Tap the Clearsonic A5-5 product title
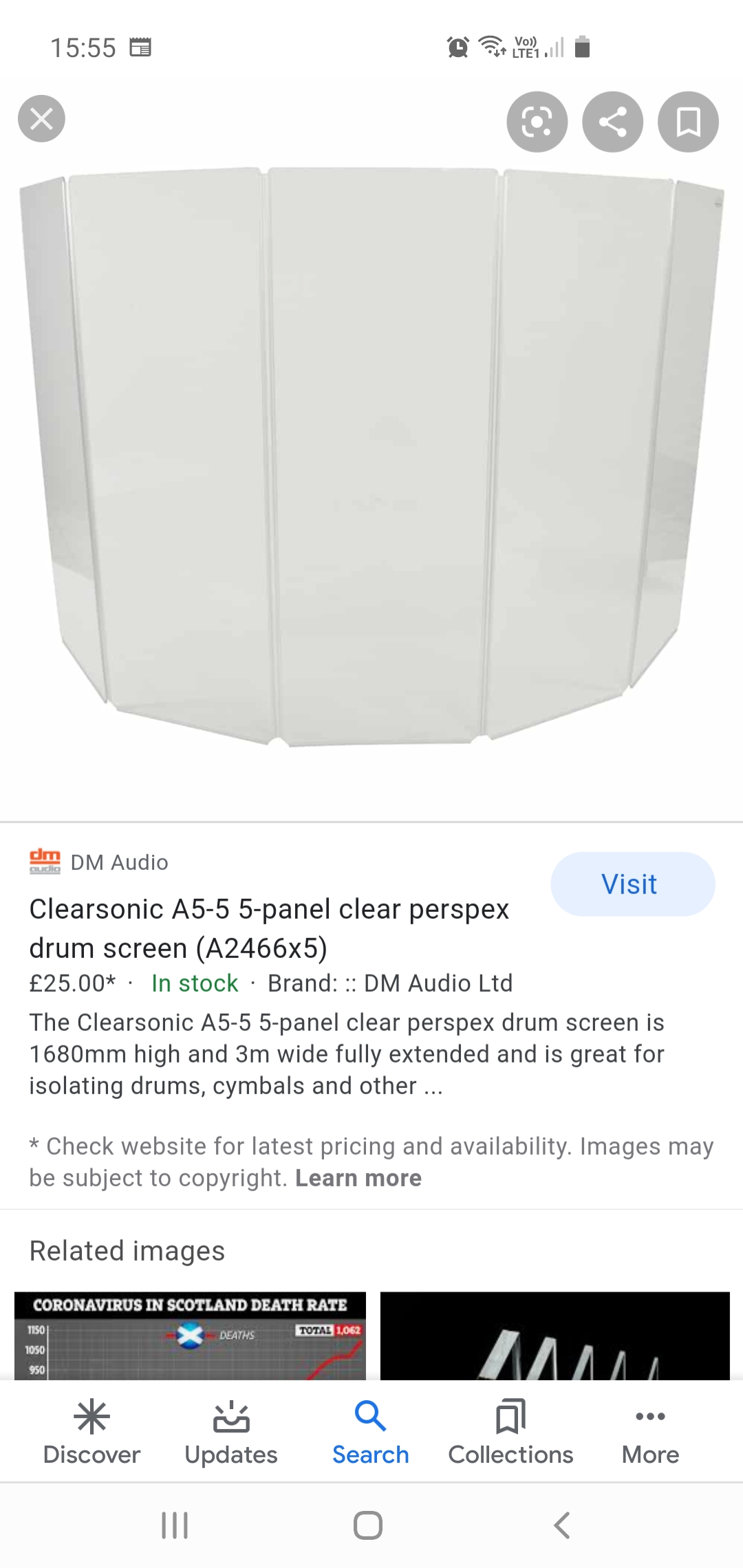 269,928
